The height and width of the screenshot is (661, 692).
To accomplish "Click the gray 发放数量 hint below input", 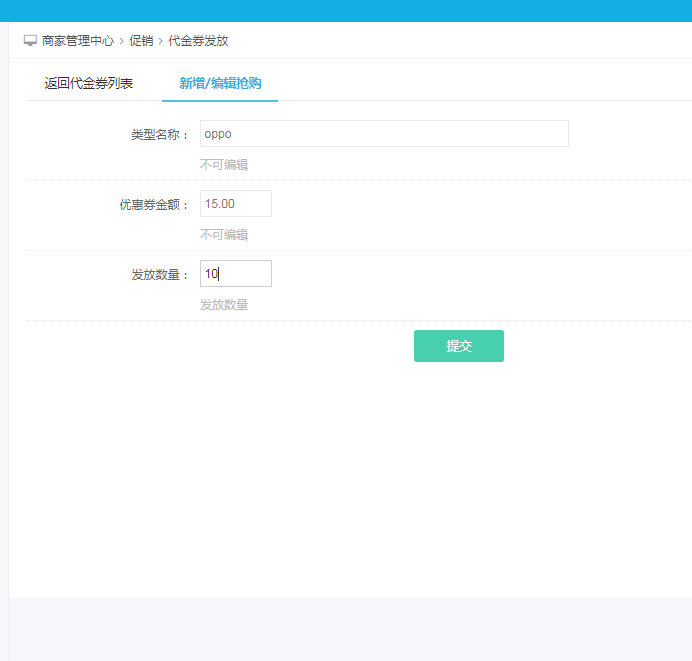I will 224,305.
